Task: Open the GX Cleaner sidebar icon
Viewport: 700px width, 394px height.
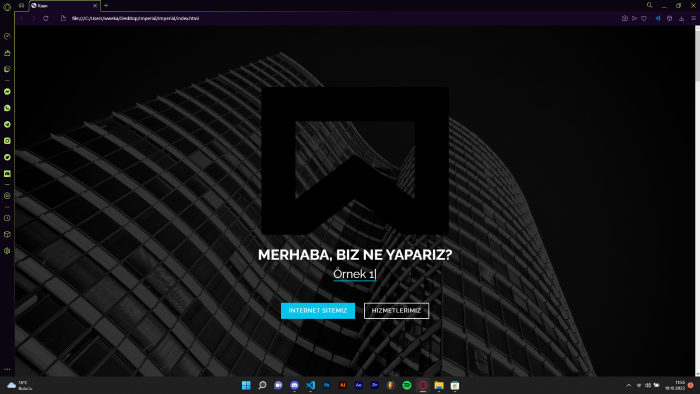Action: (x=7, y=53)
